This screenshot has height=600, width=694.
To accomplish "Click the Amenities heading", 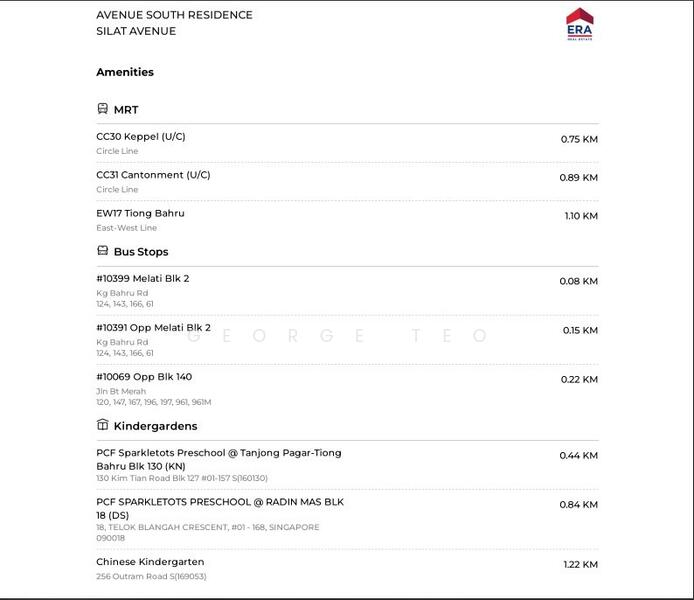I will (125, 72).
